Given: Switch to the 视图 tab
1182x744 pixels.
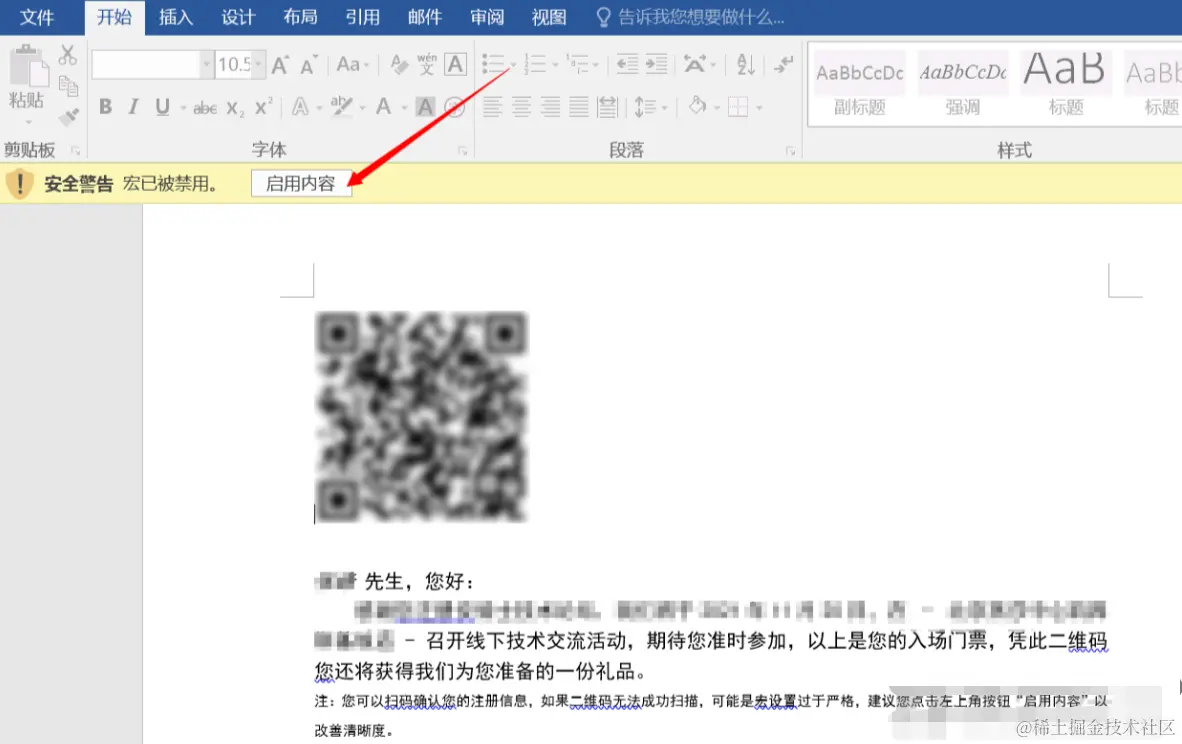Looking at the screenshot, I should click(x=549, y=17).
